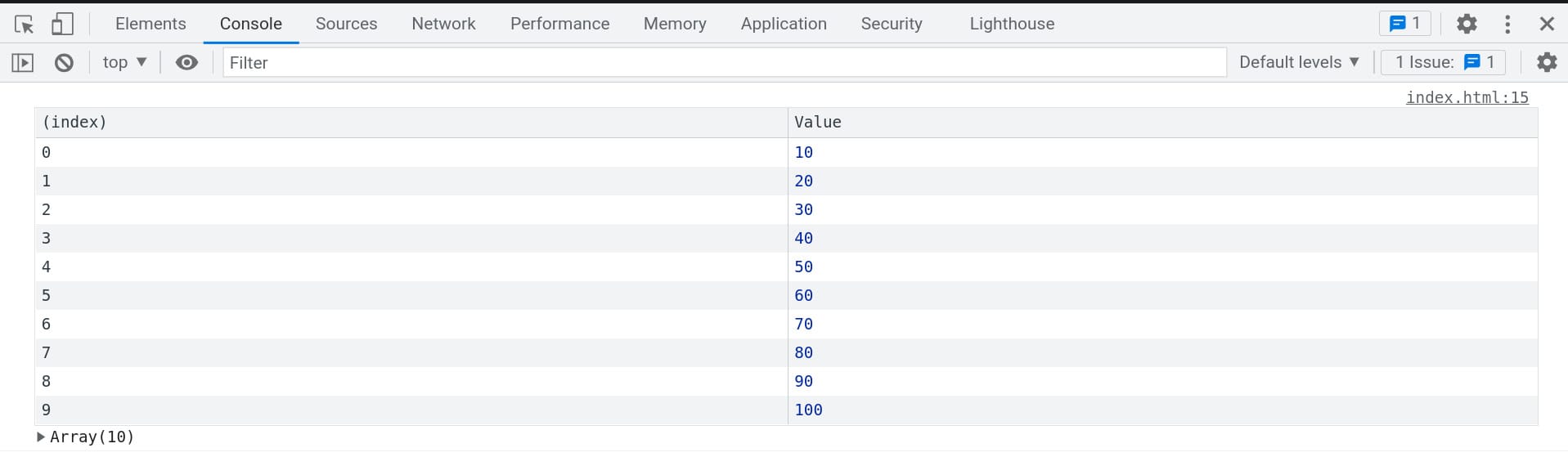Open console settings gear
The width and height of the screenshot is (1568, 457).
[x=1546, y=62]
